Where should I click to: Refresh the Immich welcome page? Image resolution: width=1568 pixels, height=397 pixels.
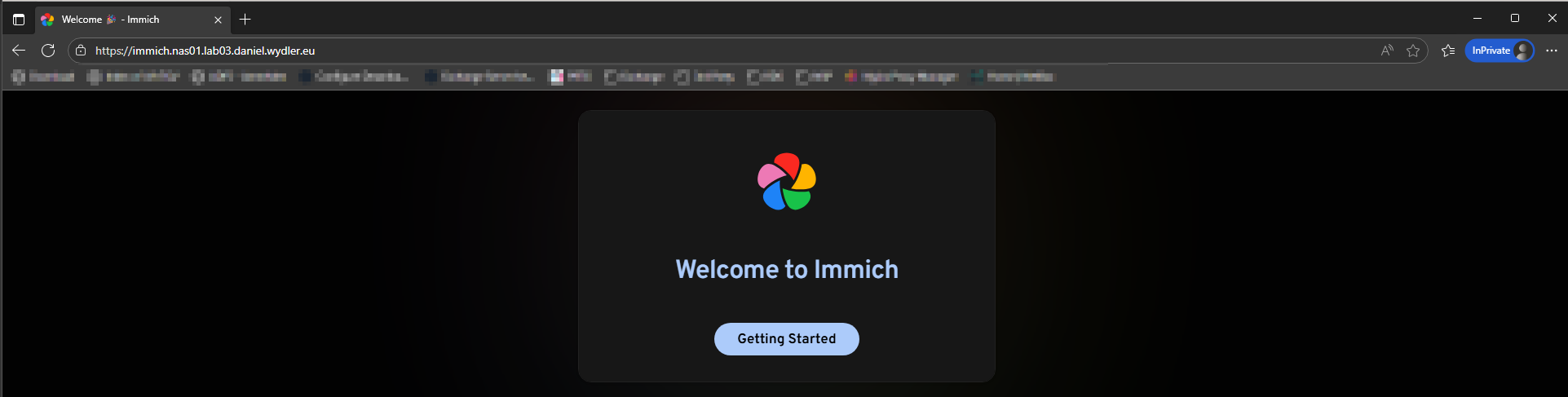pyautogui.click(x=48, y=51)
